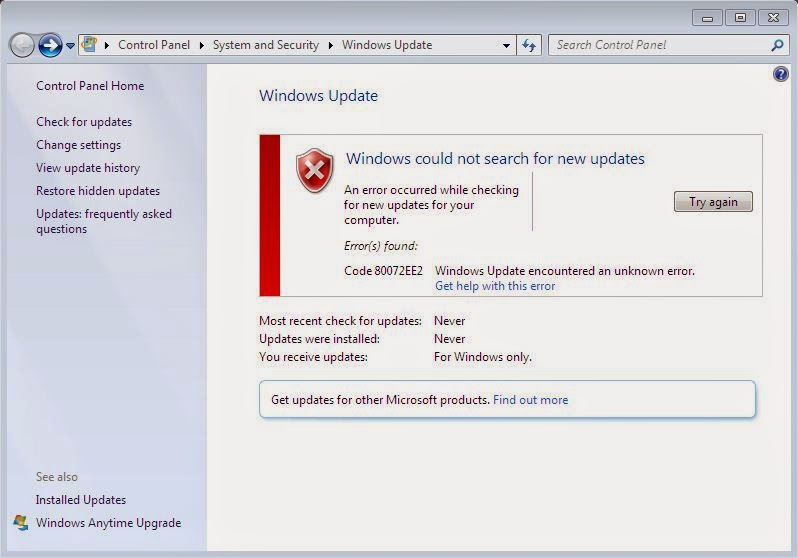
Task: Click the Refresh button in address bar
Action: pyautogui.click(x=529, y=45)
